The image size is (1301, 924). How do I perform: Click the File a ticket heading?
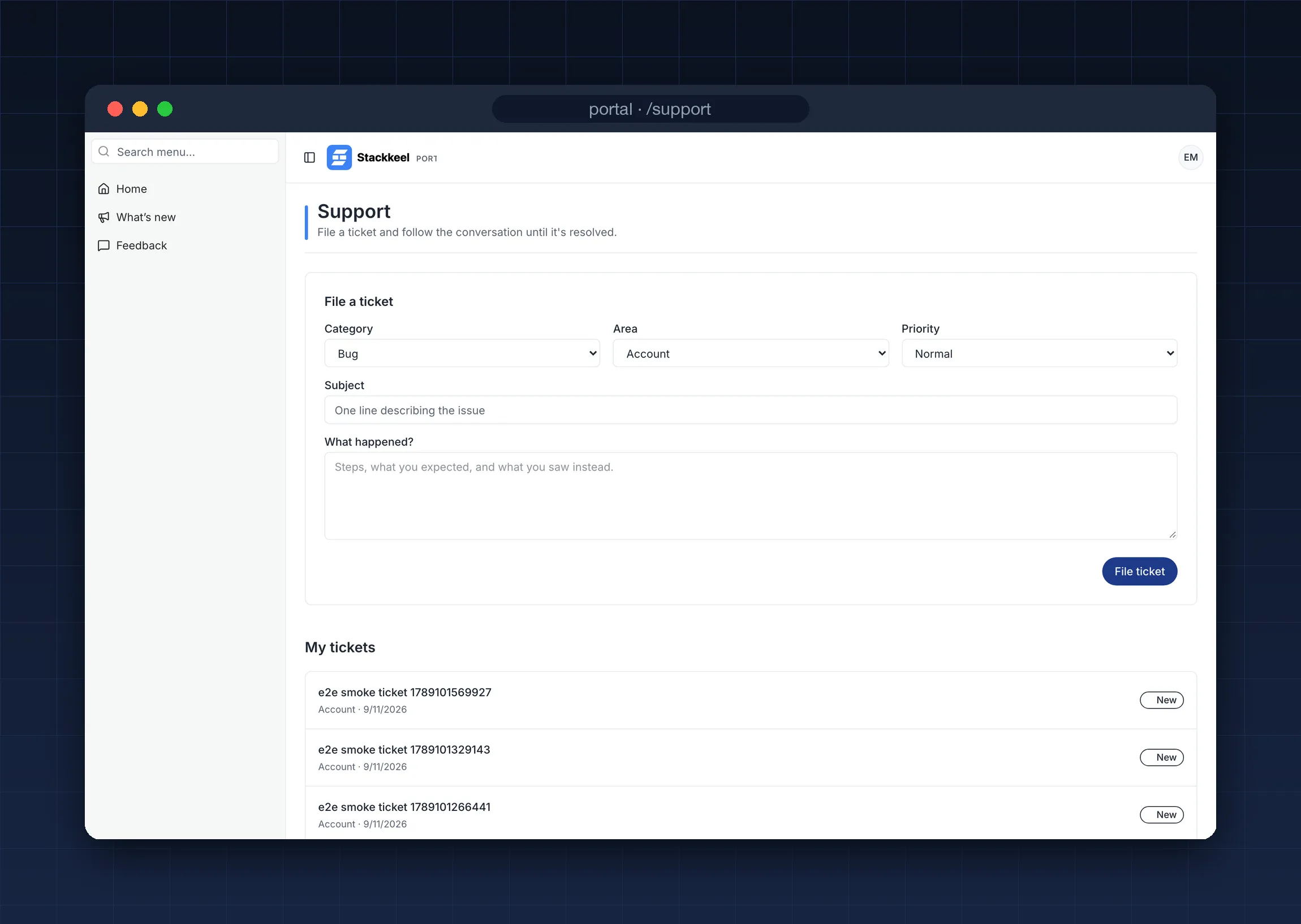[x=359, y=301]
